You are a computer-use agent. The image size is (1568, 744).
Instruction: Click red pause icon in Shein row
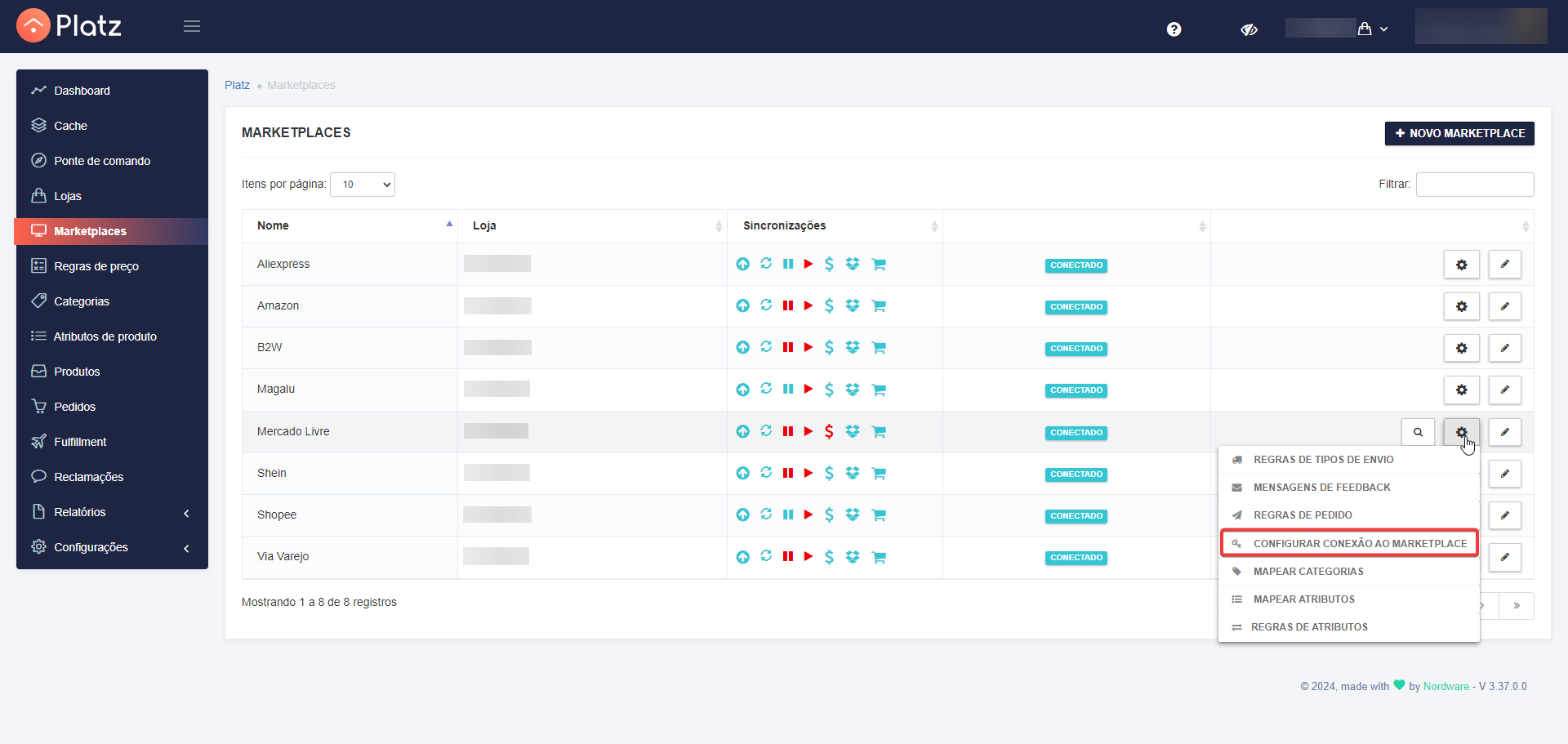click(788, 473)
